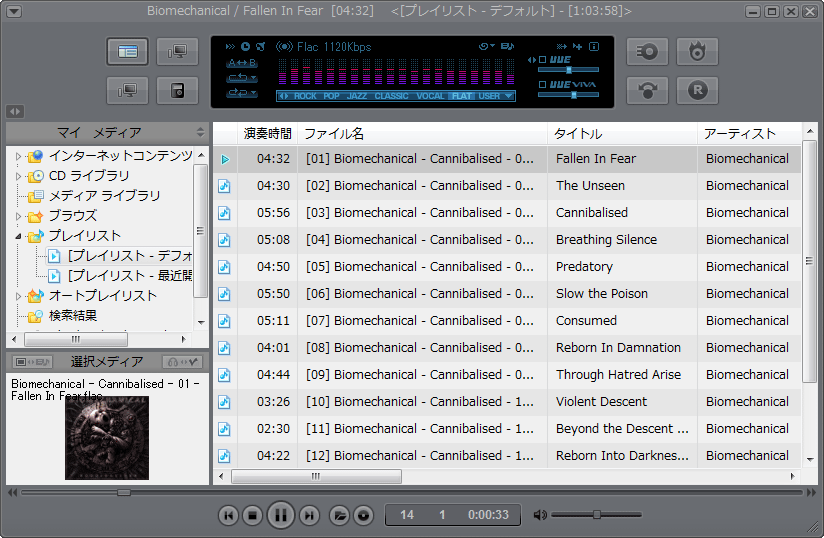The width and height of the screenshot is (824, 538).
Task: Select the CLASSIC equalizer preset
Action: [392, 96]
